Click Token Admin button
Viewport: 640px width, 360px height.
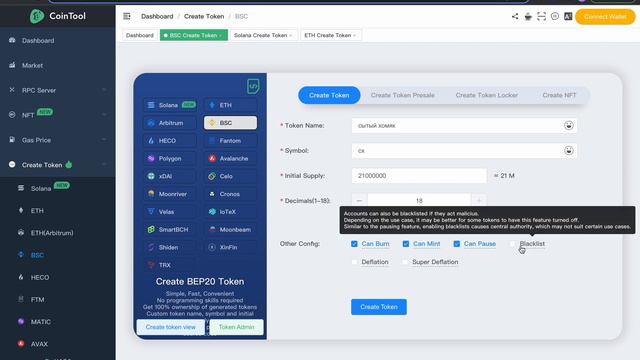pos(236,327)
